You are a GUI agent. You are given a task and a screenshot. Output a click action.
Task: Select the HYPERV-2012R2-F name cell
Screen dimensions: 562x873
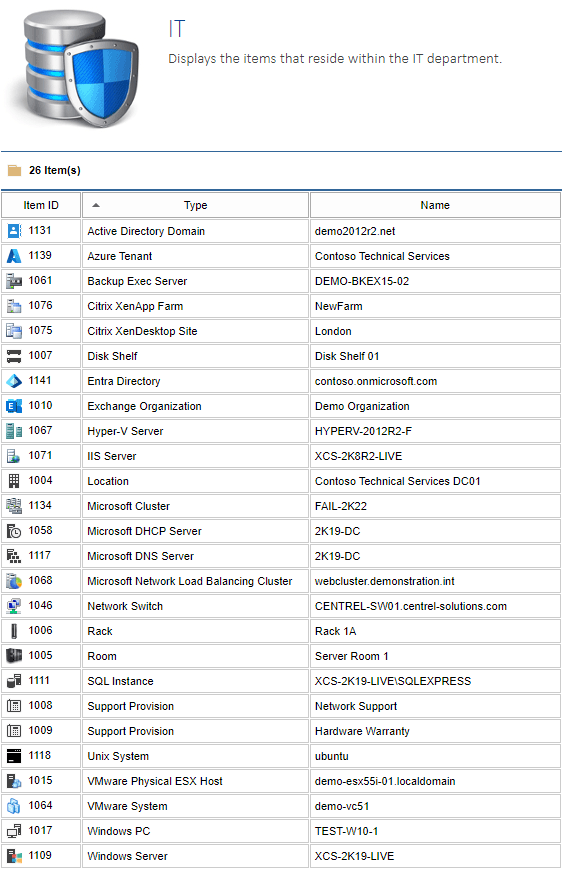(435, 431)
